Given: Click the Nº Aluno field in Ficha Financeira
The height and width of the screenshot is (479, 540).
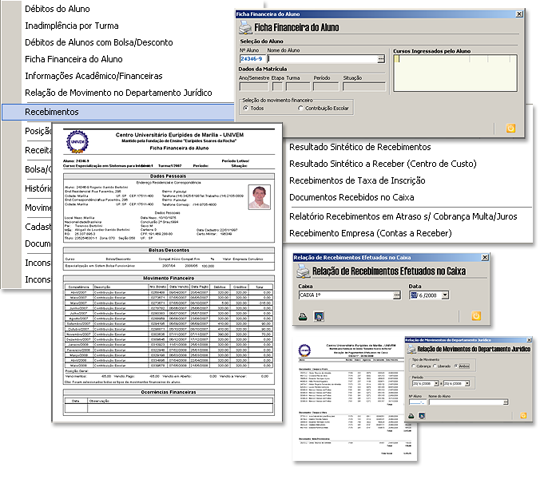Looking at the screenshot, I should (x=252, y=59).
